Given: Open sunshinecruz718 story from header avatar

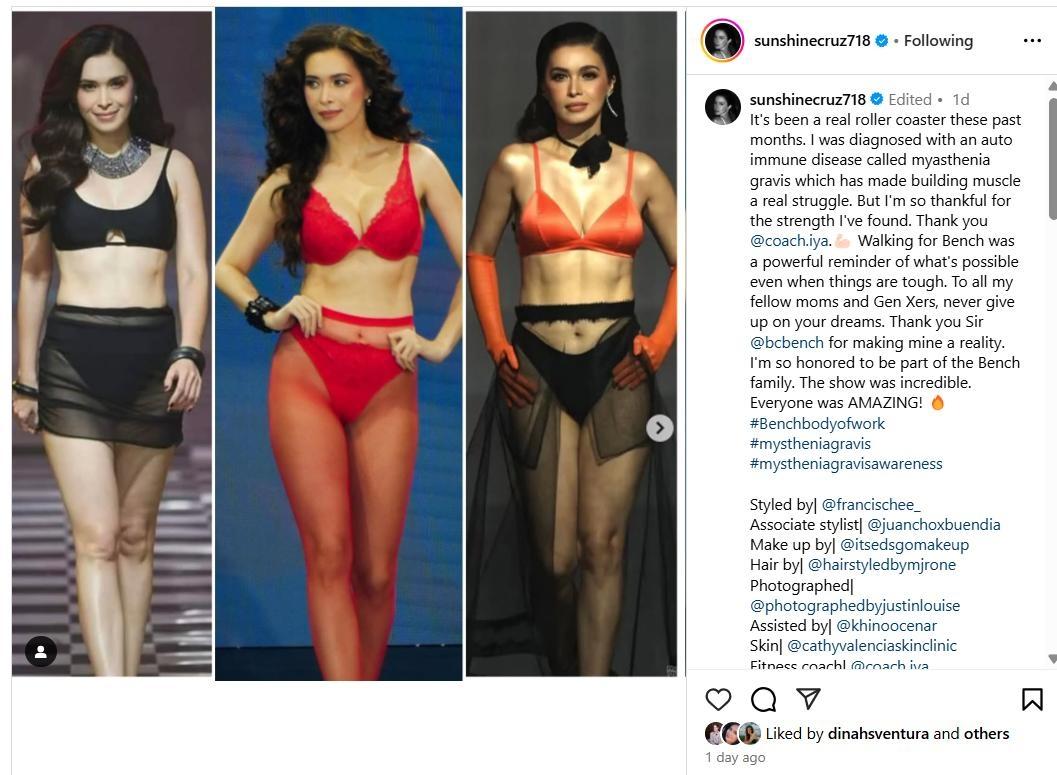Looking at the screenshot, I should click(723, 40).
